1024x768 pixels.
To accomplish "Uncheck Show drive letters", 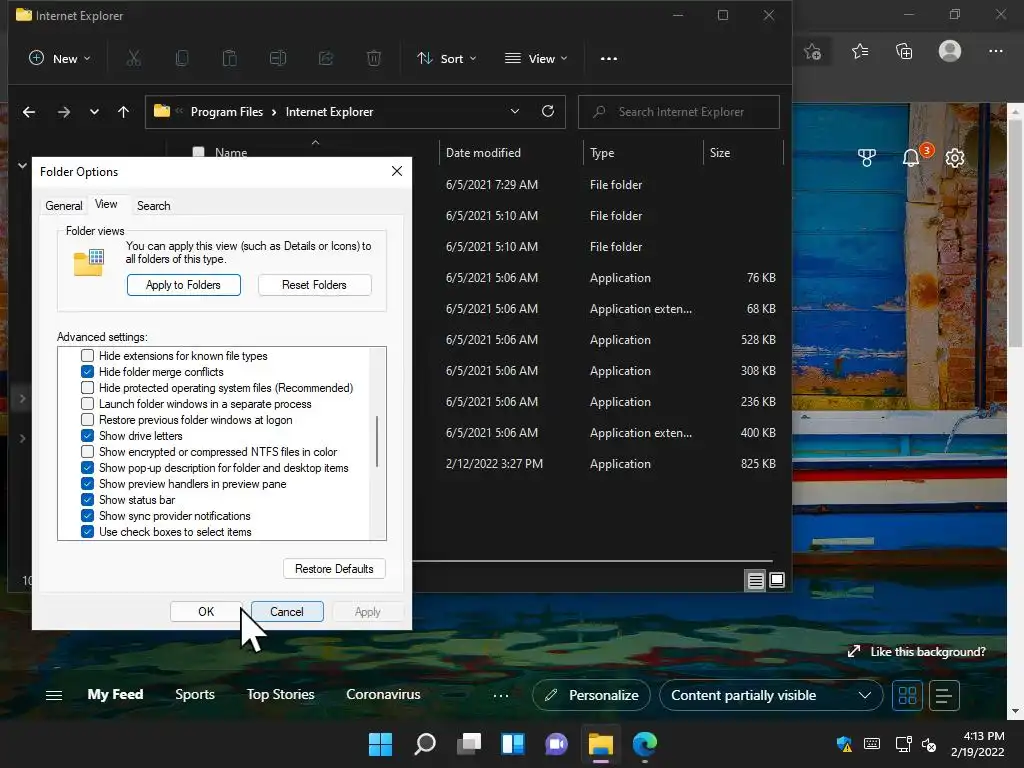I will [x=88, y=436].
